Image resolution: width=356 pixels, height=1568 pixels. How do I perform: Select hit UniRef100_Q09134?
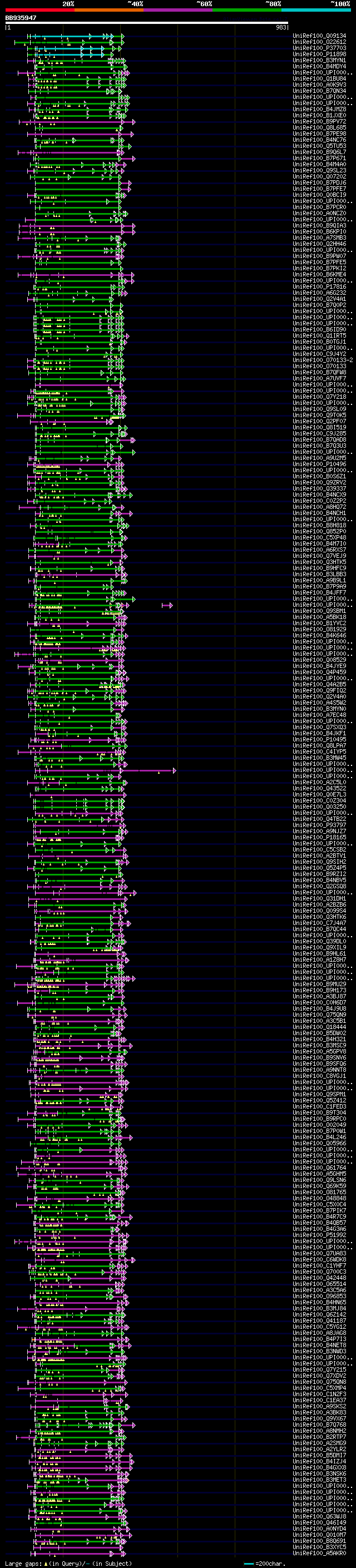319,36
